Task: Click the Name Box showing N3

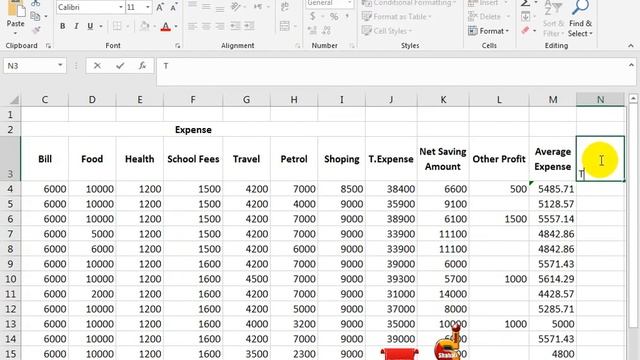Action: pyautogui.click(x=29, y=66)
